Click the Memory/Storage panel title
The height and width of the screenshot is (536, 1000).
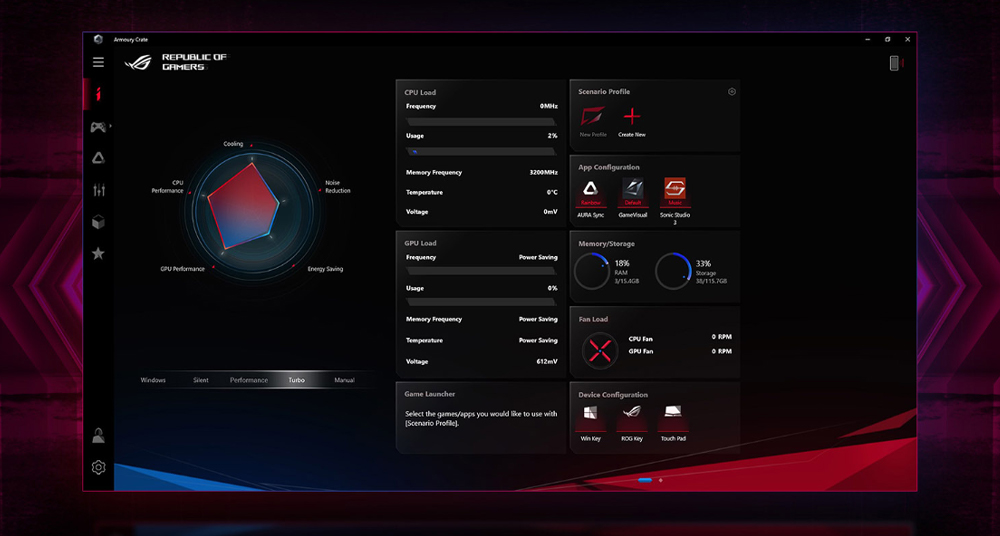point(607,244)
